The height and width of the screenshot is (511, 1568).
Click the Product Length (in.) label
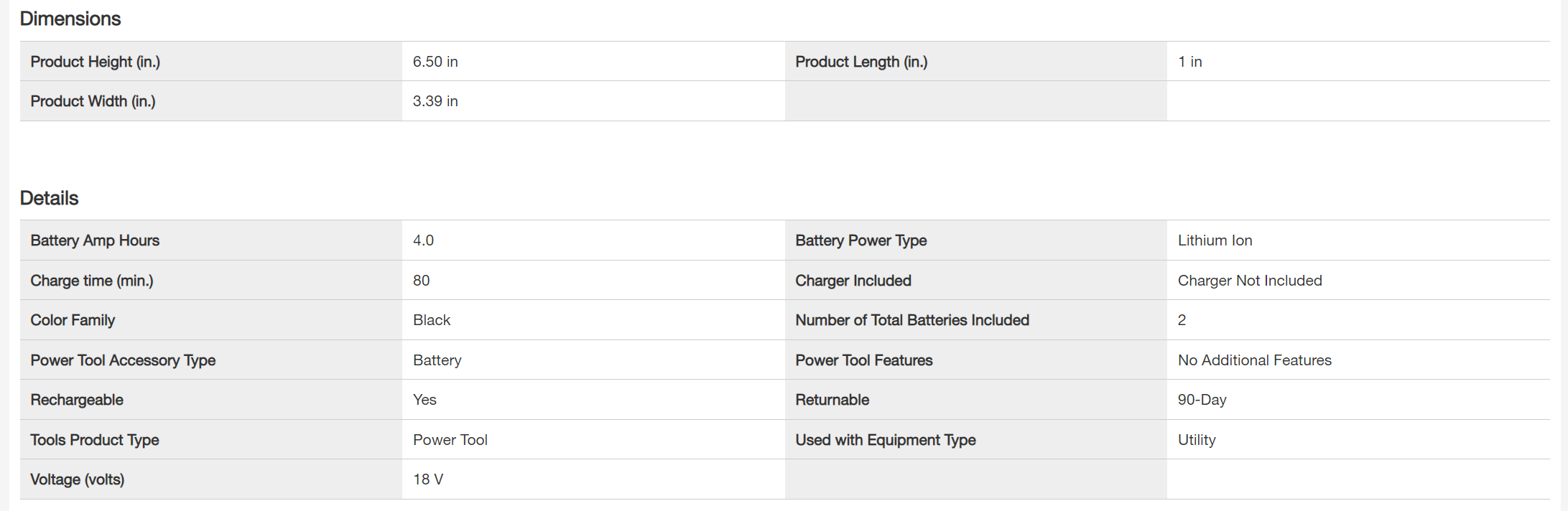pyautogui.click(x=861, y=62)
